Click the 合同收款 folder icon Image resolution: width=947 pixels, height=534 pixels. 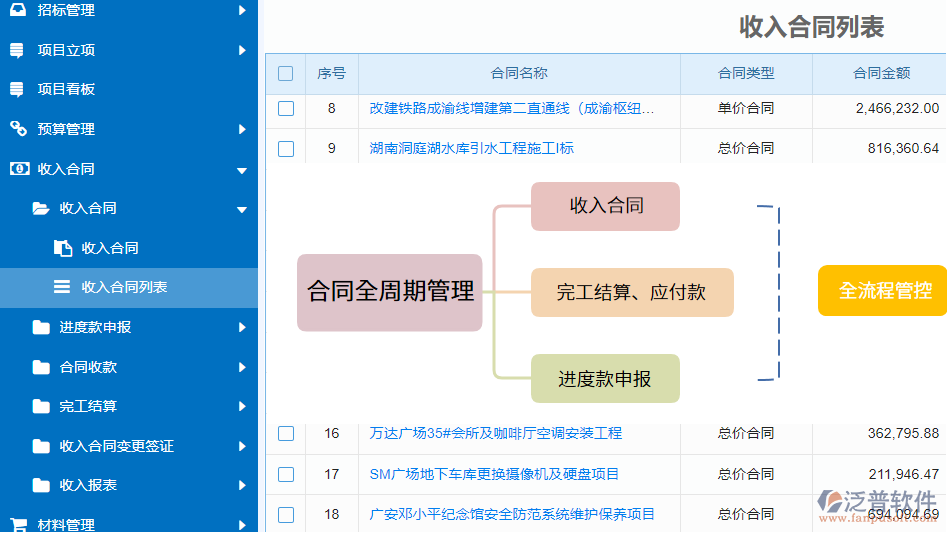coord(41,367)
